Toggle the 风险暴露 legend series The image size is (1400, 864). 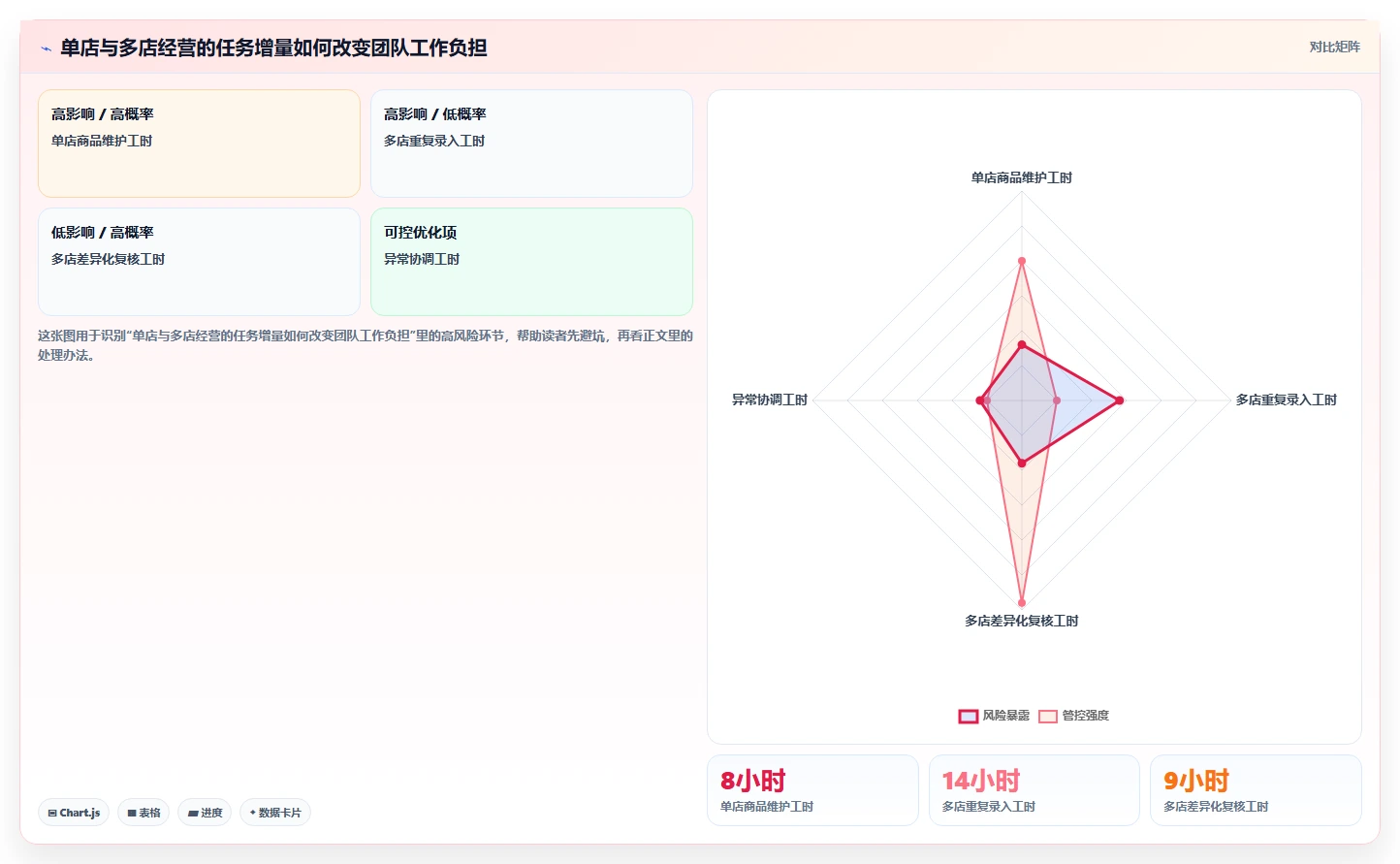(994, 716)
